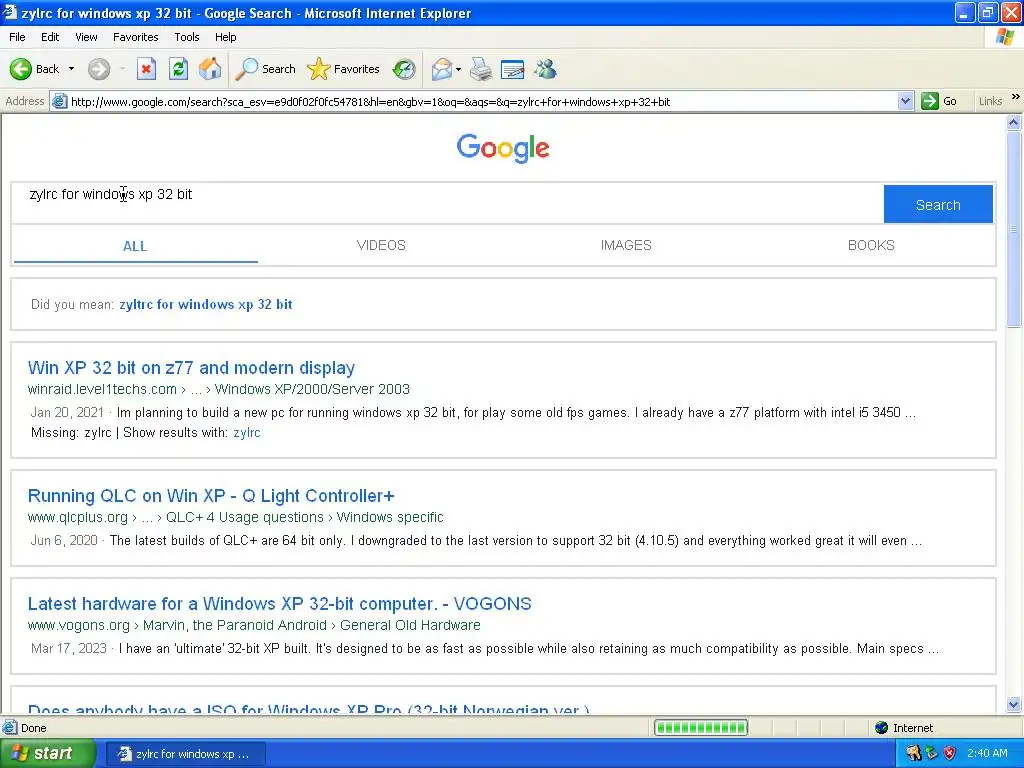The width and height of the screenshot is (1024, 768).
Task: Click the page loading progress bar
Action: click(701, 728)
